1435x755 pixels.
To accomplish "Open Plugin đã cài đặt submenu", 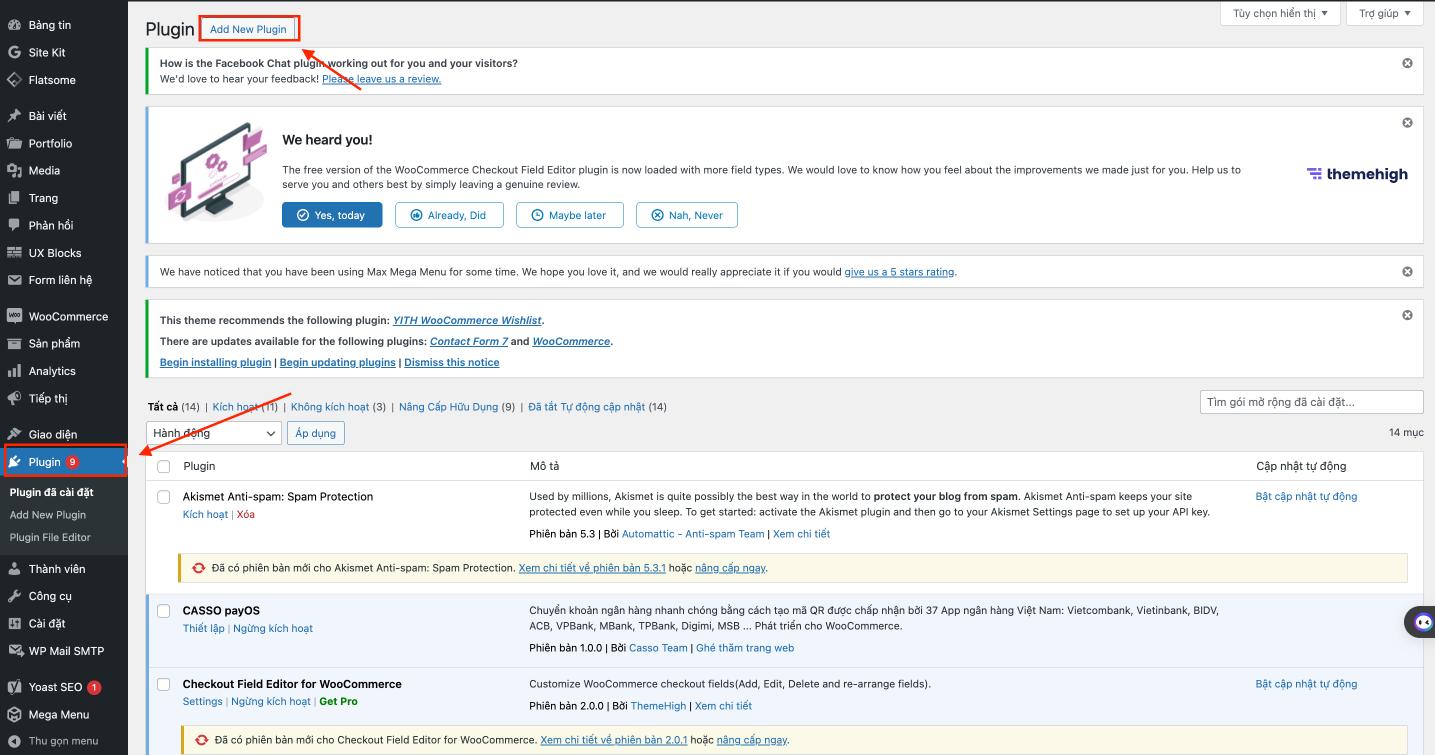I will pyautogui.click(x=51, y=492).
